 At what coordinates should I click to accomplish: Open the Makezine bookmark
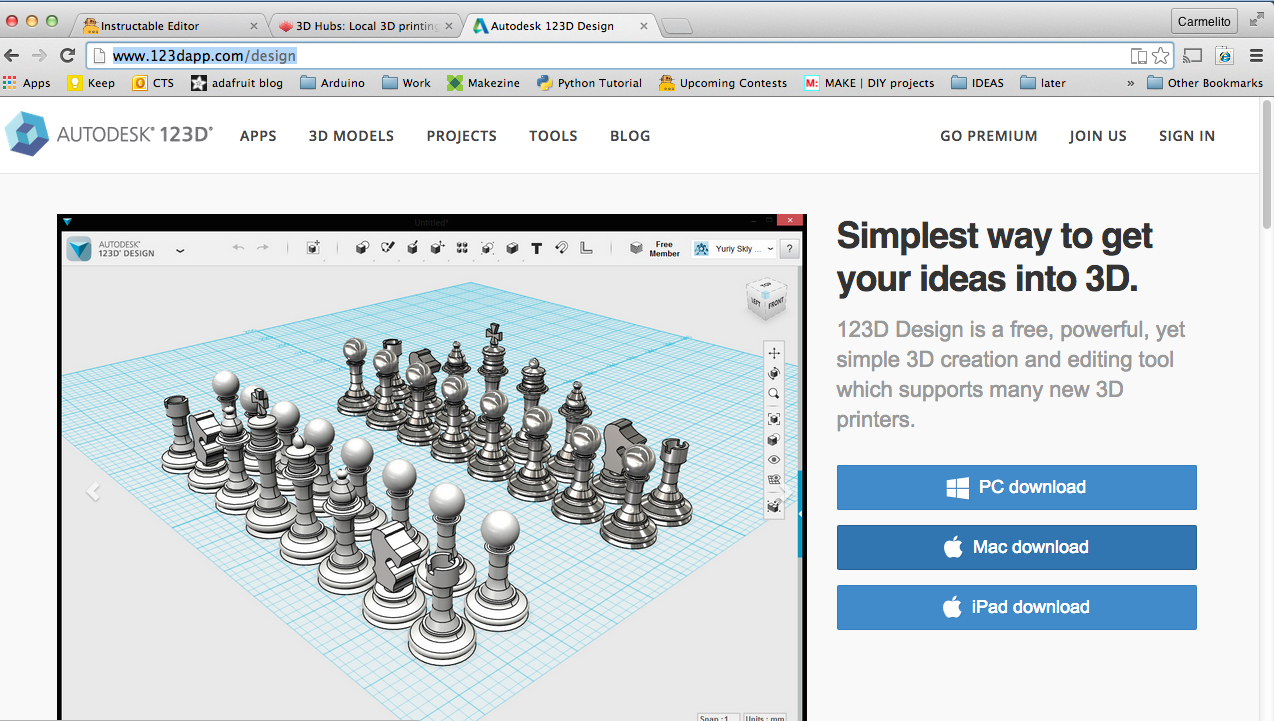[484, 83]
